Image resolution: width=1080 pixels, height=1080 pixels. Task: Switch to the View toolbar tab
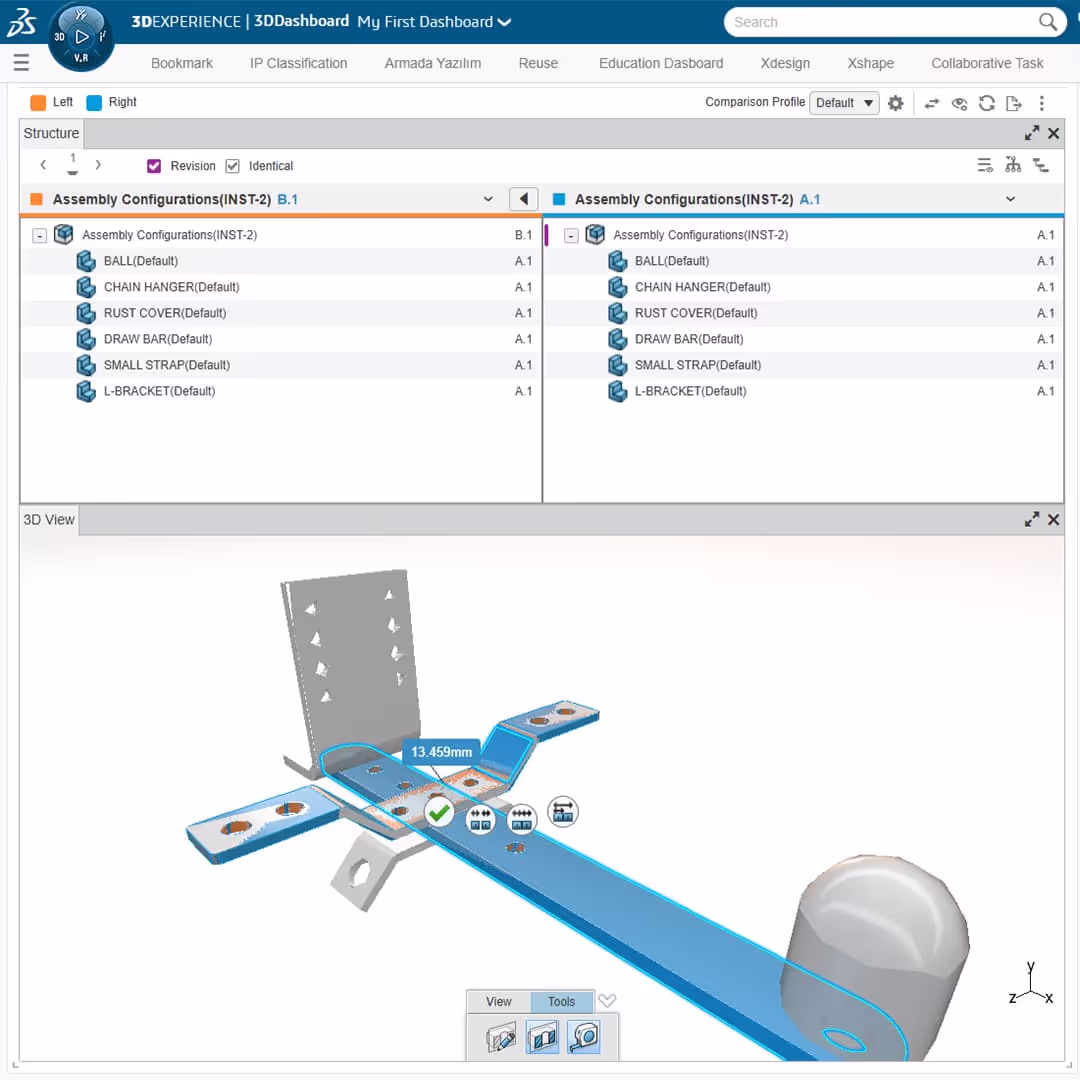[x=499, y=1001]
